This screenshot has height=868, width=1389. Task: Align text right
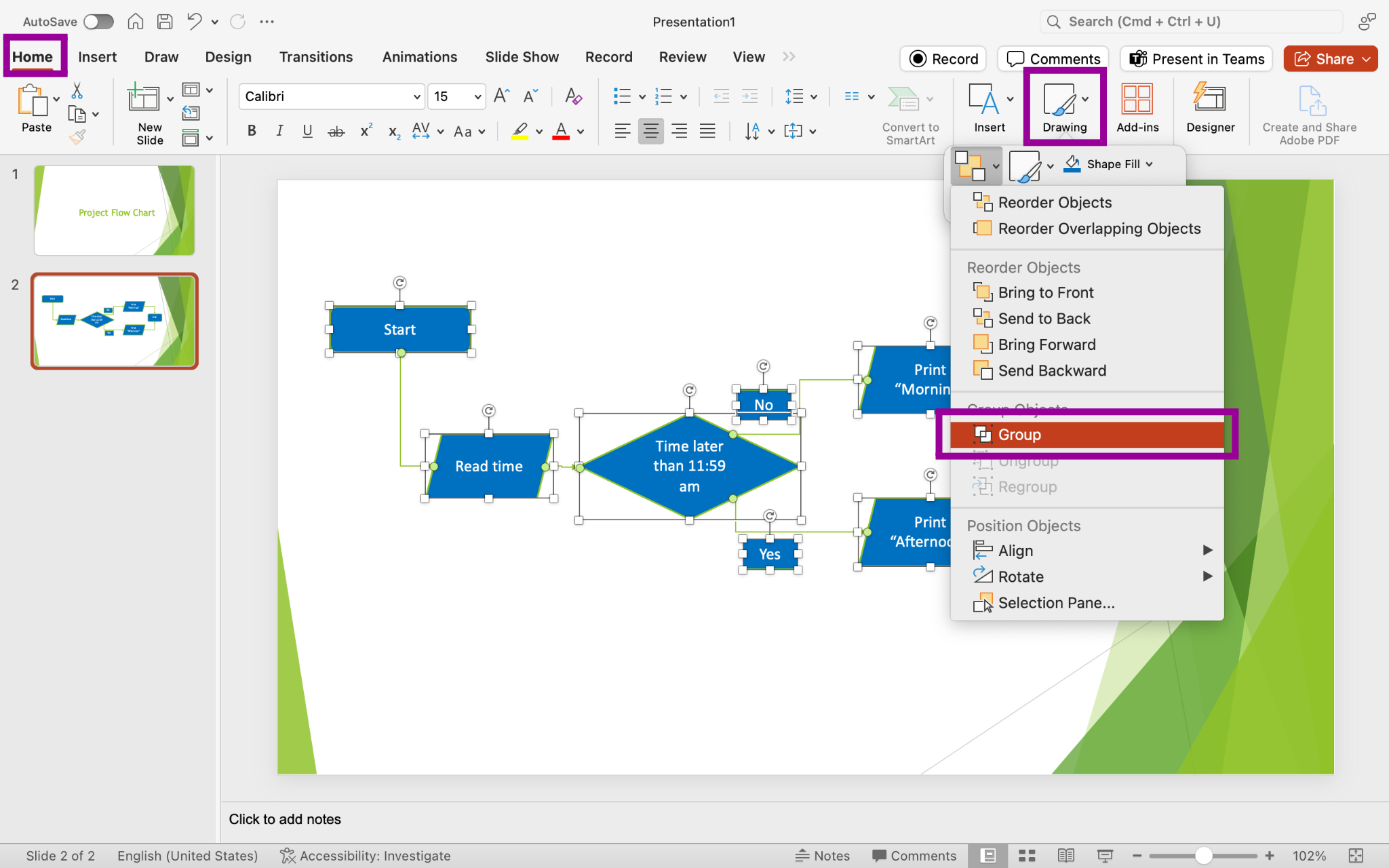click(679, 131)
